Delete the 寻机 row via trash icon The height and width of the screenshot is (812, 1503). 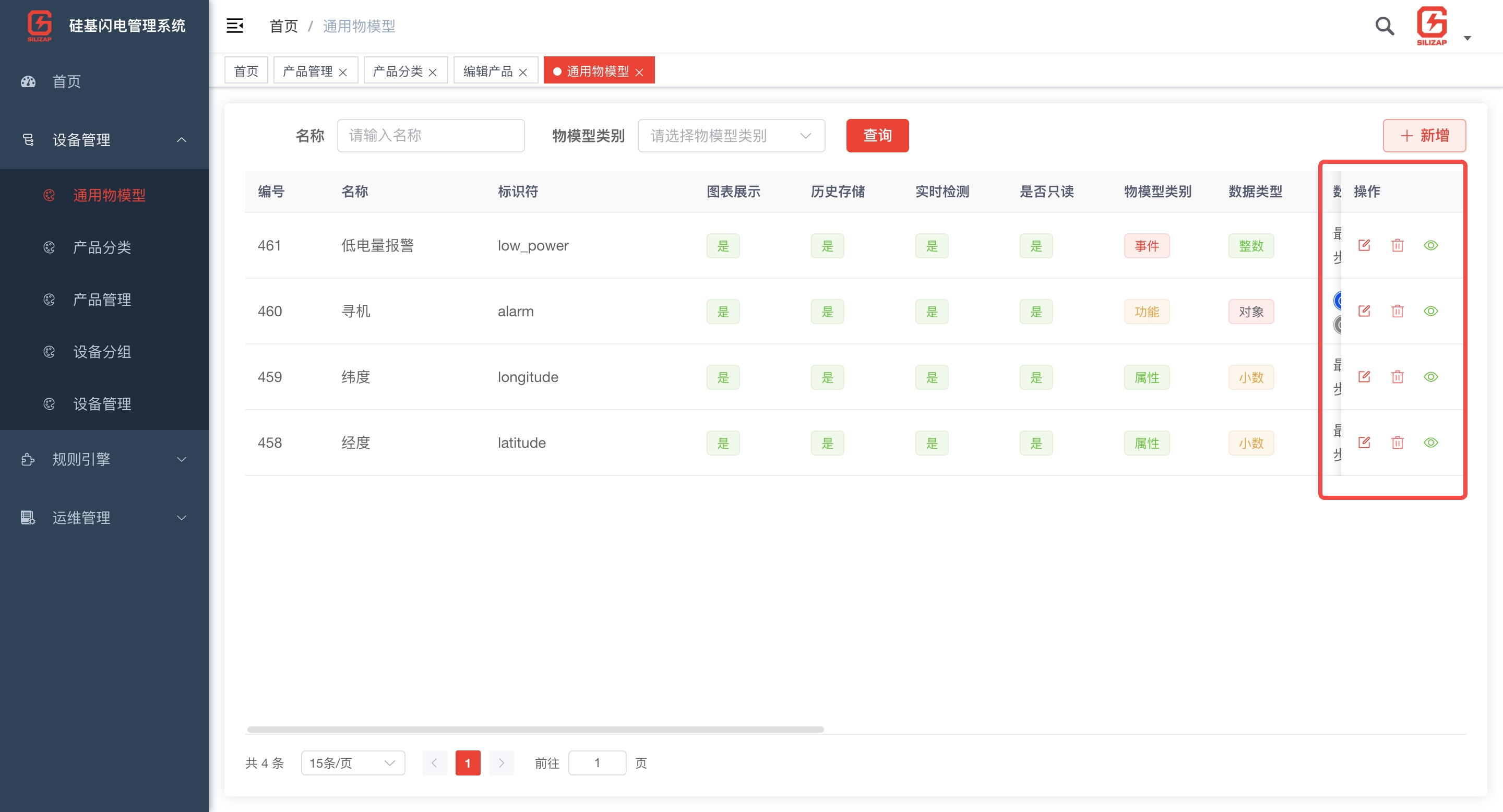tap(1397, 311)
